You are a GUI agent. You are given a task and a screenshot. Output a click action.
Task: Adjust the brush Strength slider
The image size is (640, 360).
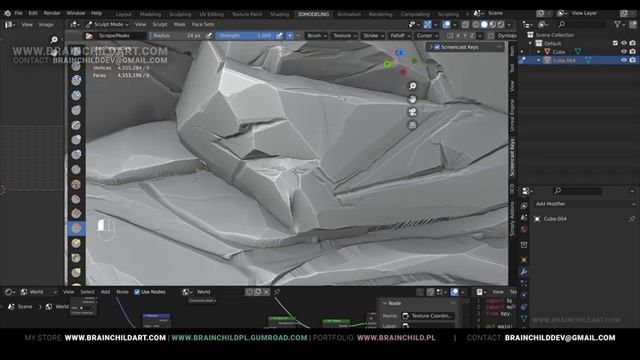(245, 36)
